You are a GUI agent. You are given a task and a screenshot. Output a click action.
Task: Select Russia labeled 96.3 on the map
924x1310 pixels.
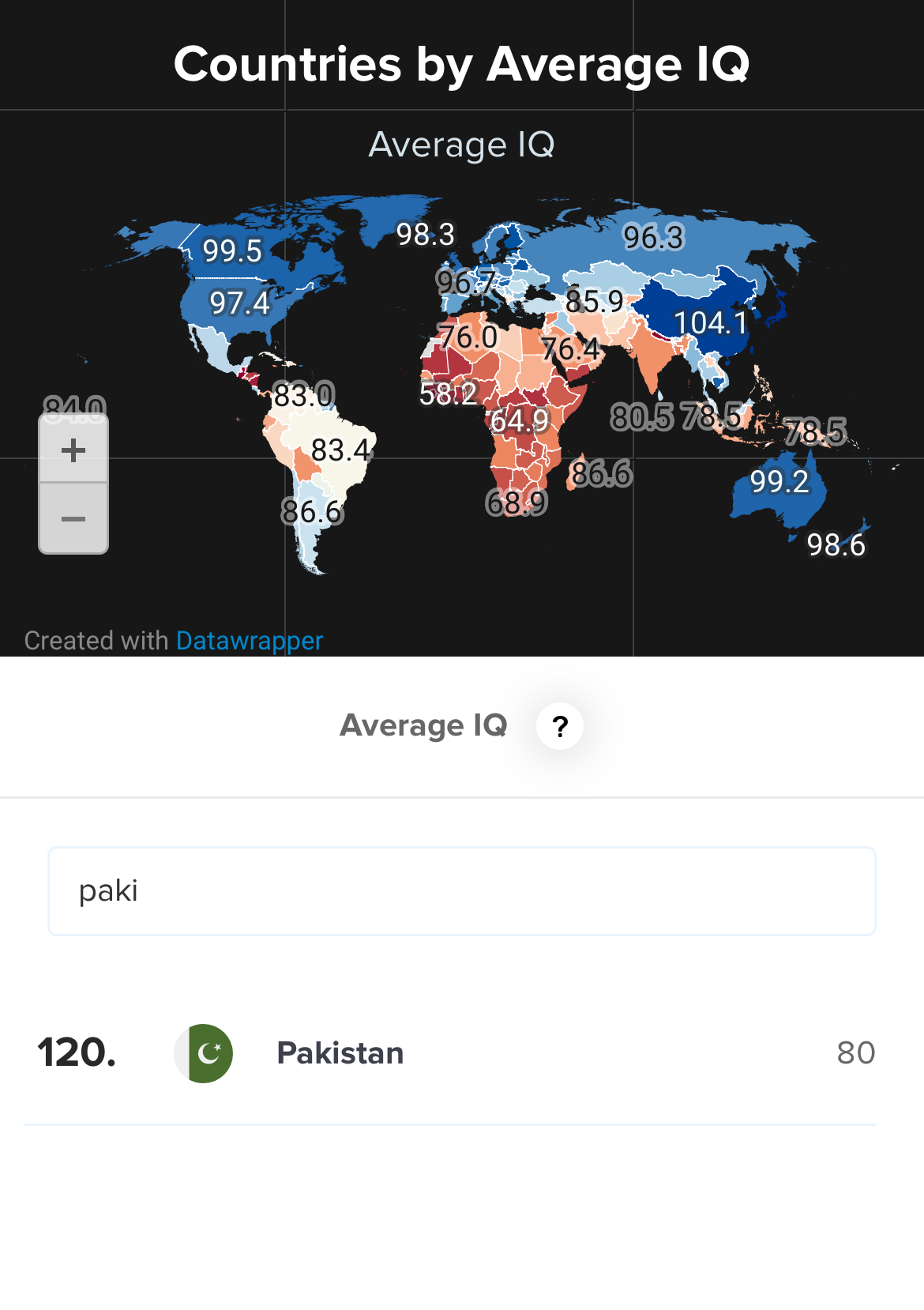653,237
